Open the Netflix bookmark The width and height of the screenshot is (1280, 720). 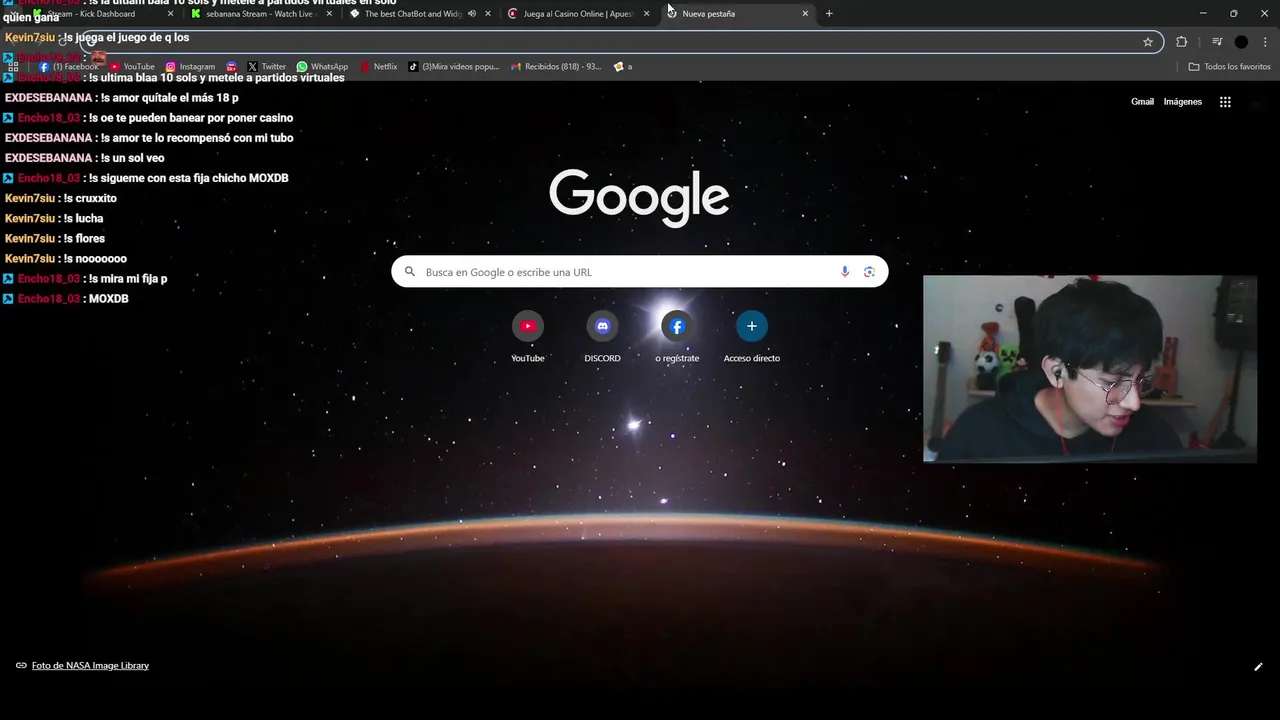tap(378, 67)
